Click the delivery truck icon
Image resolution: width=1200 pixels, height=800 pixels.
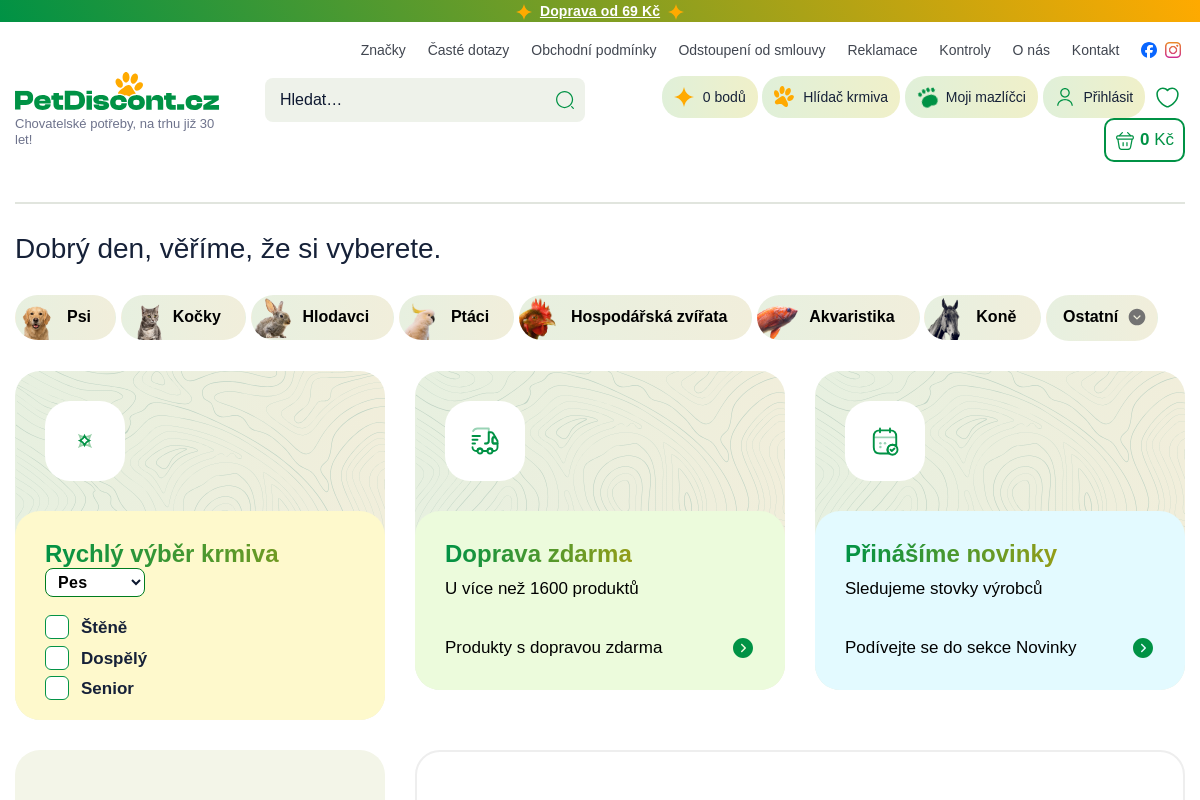[x=485, y=441]
